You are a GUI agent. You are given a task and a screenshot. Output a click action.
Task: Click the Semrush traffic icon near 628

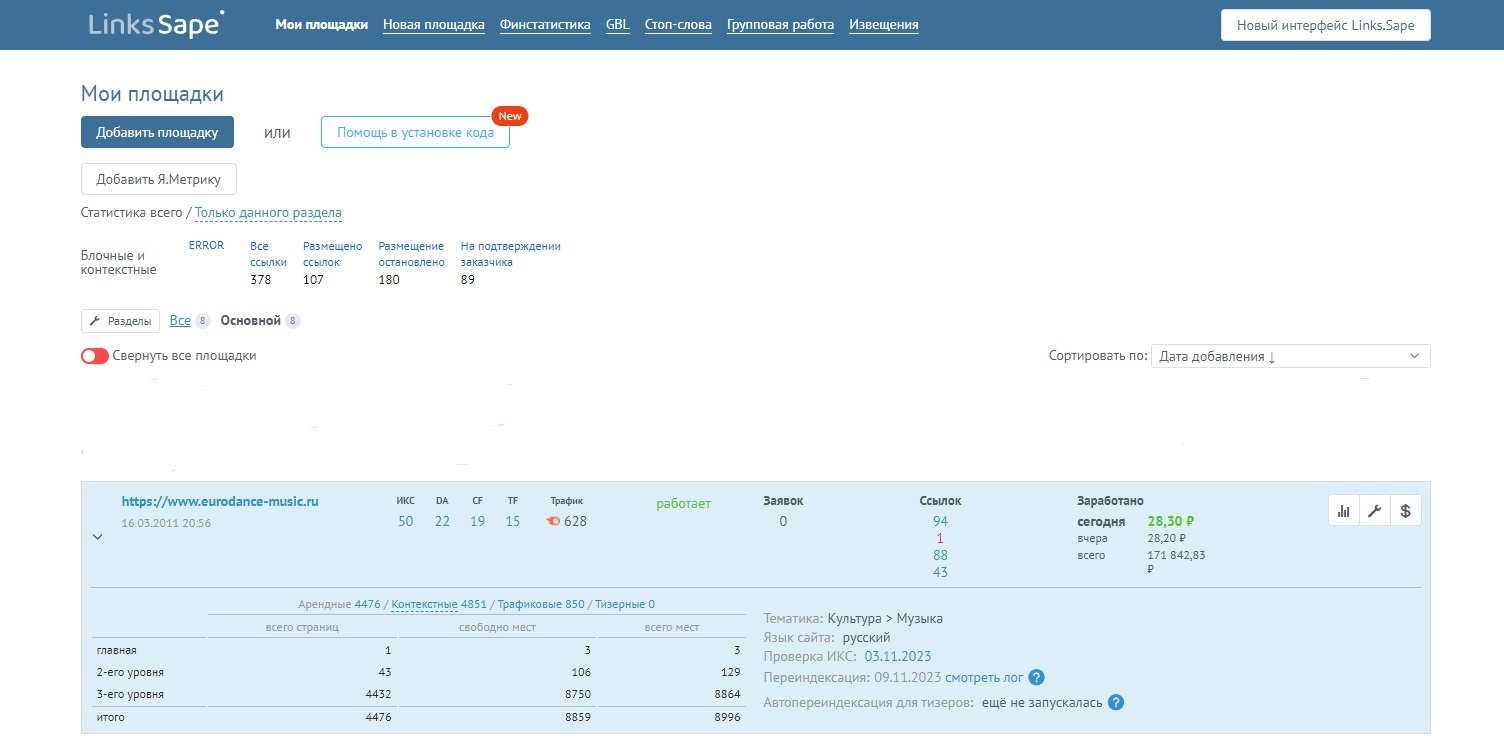click(553, 521)
